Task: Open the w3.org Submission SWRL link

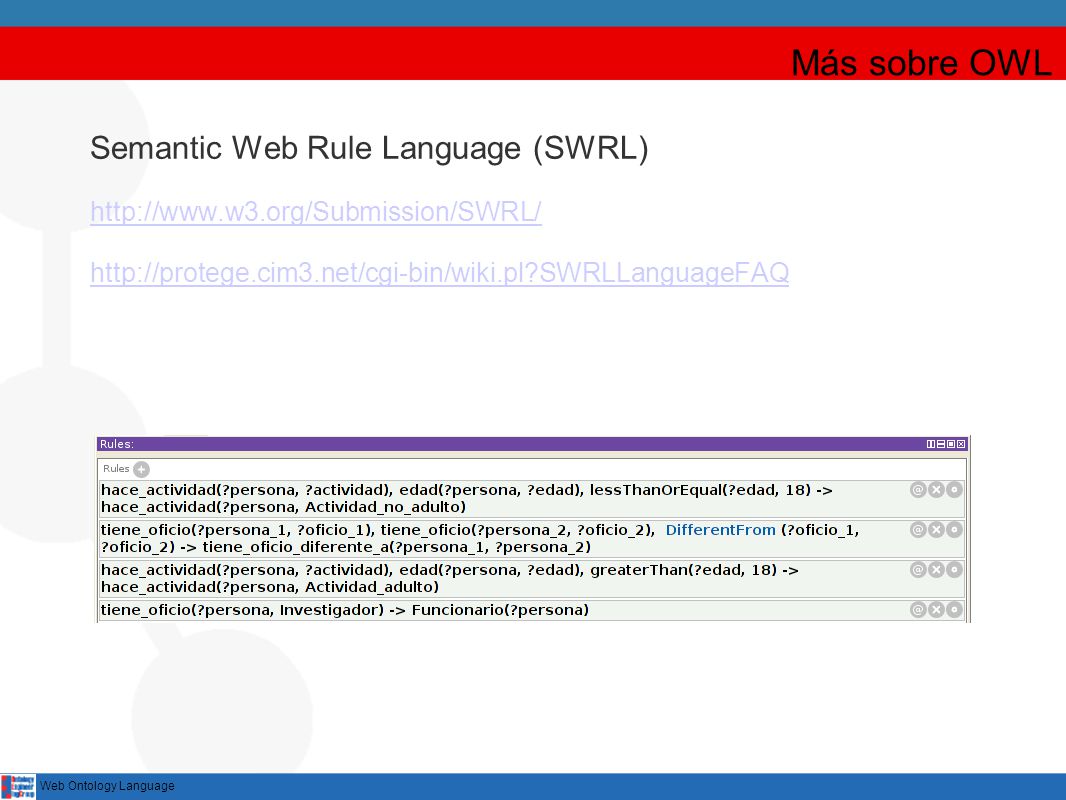Action: pos(316,212)
